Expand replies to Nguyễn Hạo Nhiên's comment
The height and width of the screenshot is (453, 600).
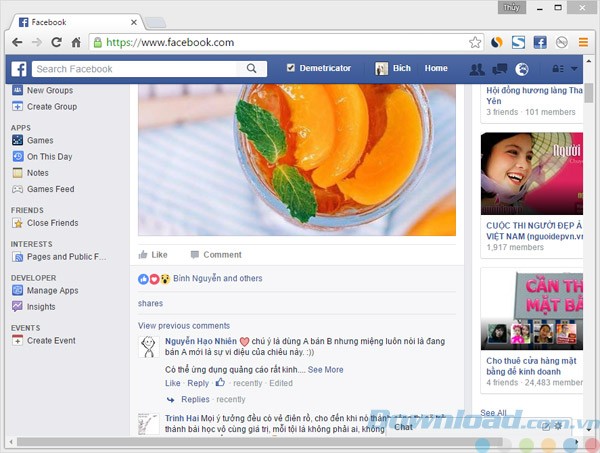[195, 399]
